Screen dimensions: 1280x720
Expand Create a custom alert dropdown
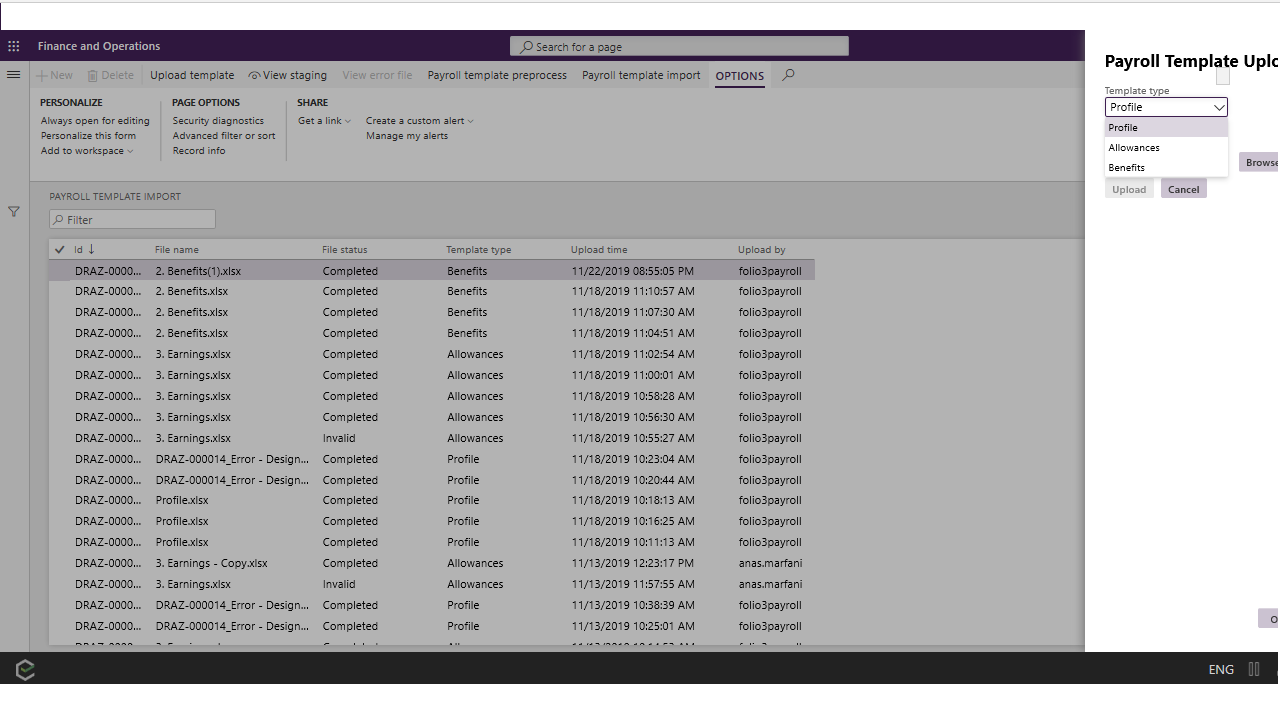[x=420, y=121]
